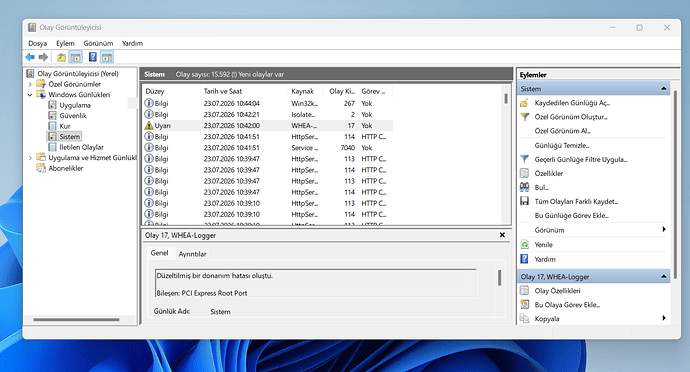This screenshot has height=372, width=690.
Task: Close the event preview pane
Action: click(502, 235)
